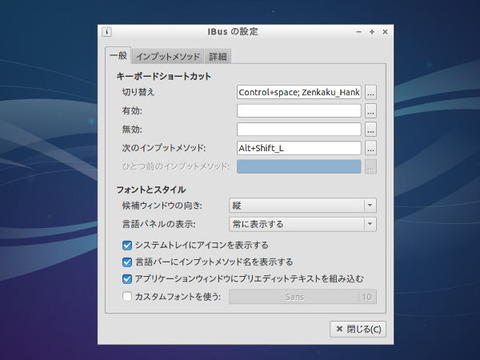Switch to the インプットメソッド tab
This screenshot has width=480, height=360.
coord(168,56)
